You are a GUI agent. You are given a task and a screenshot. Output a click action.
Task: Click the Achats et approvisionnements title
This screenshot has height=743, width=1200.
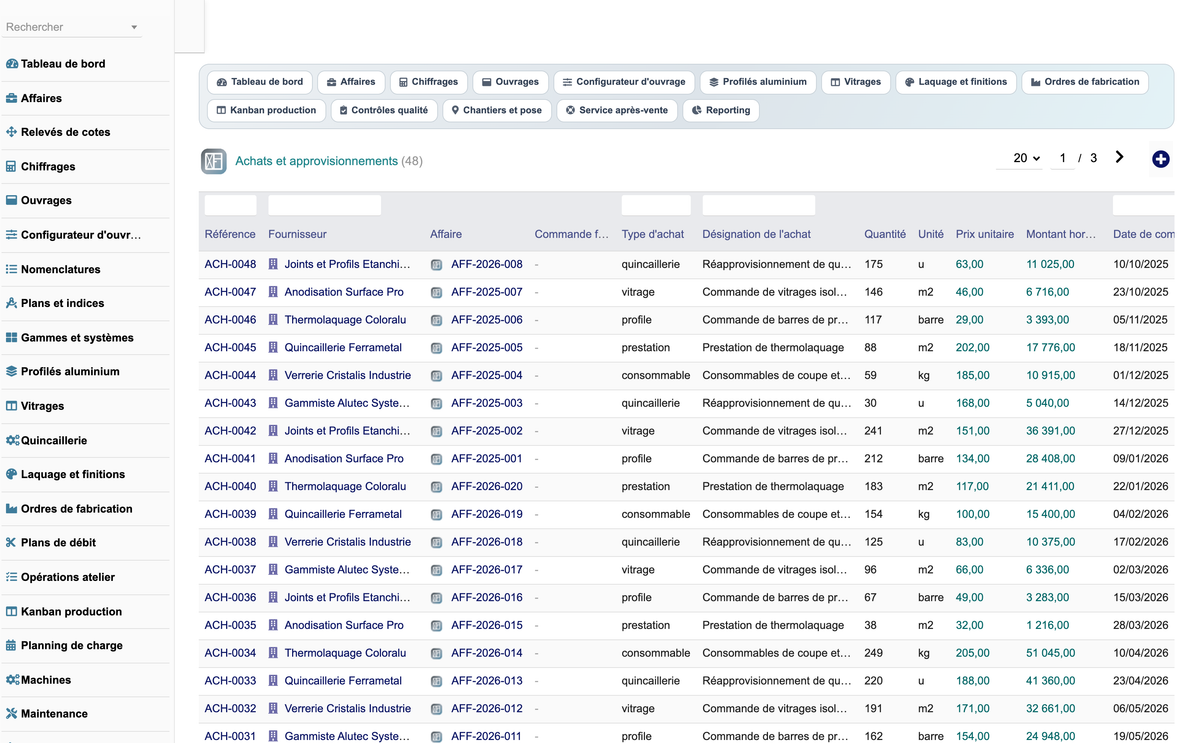pos(316,161)
